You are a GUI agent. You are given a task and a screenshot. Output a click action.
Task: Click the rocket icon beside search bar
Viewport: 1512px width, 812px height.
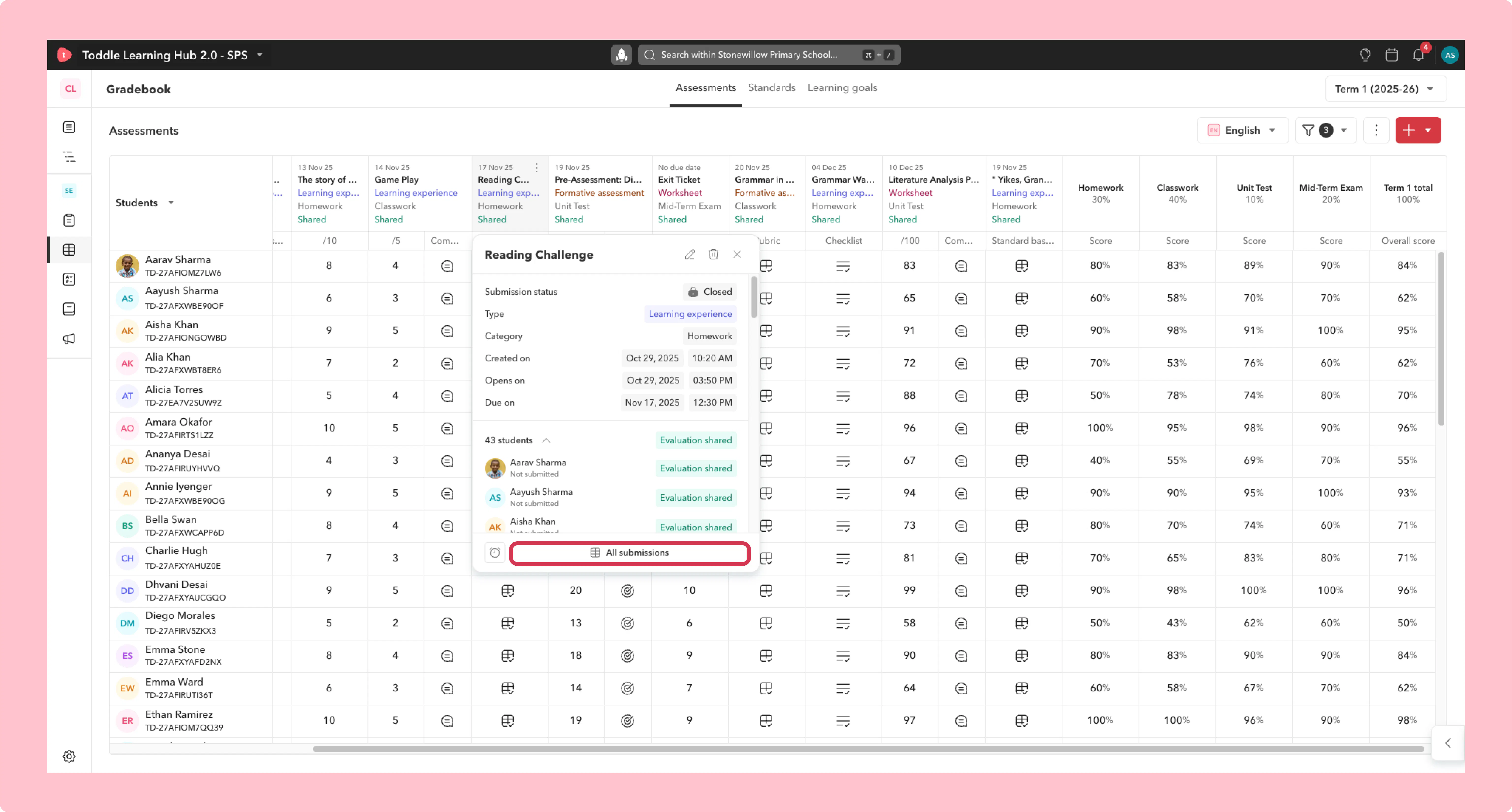point(622,55)
